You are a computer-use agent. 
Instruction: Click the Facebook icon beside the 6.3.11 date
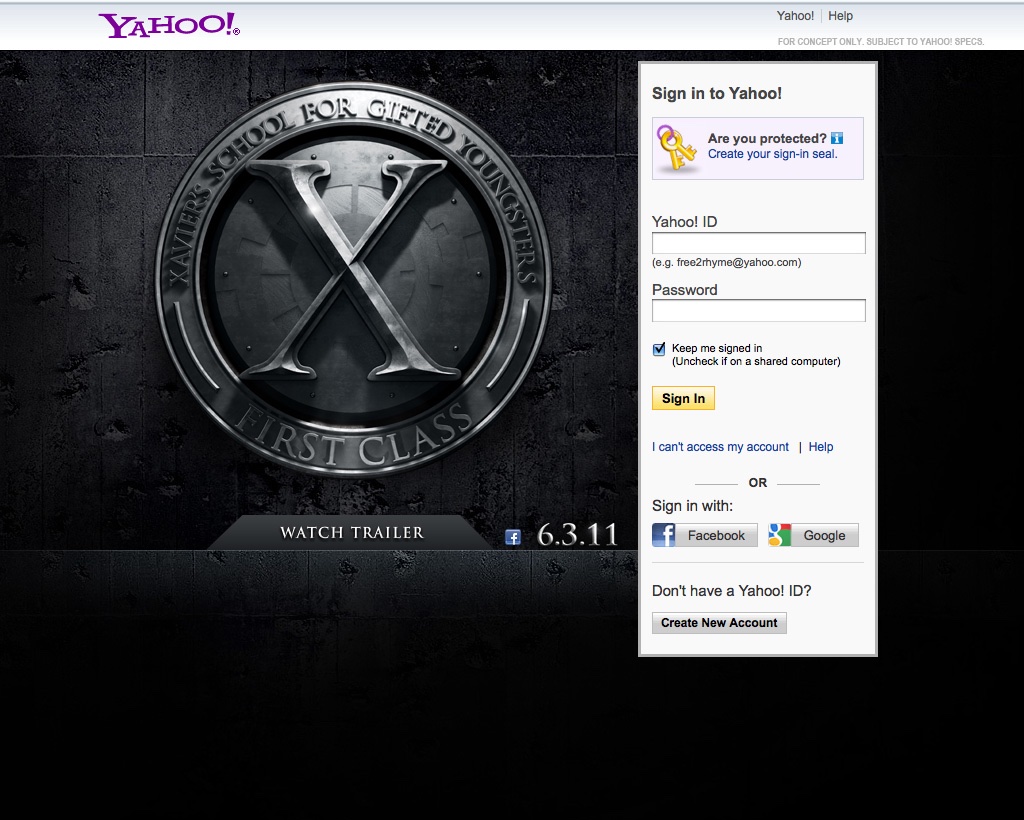(x=513, y=537)
